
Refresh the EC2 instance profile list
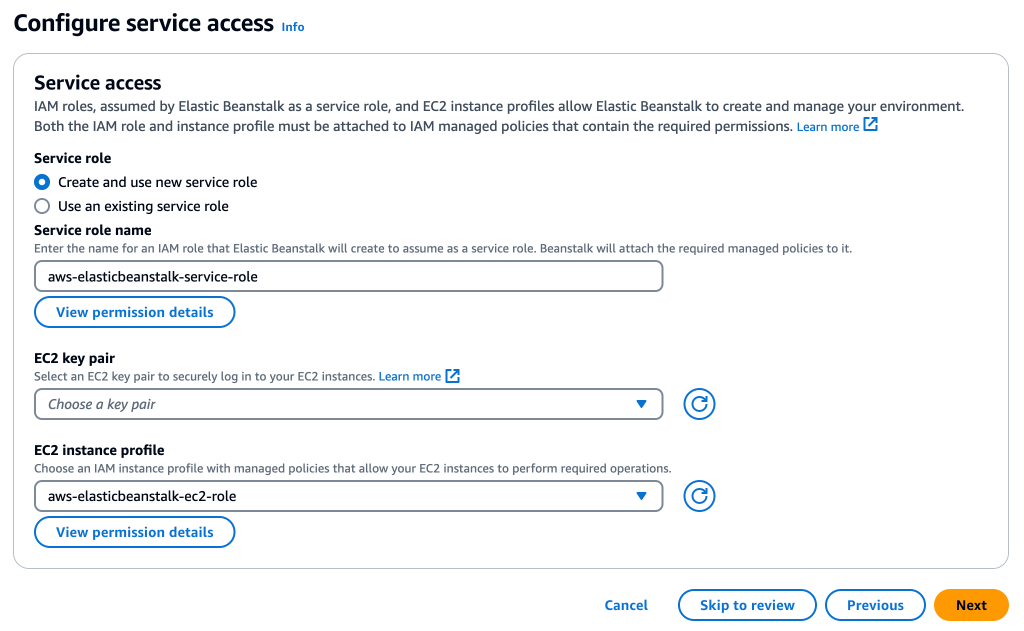tap(698, 496)
